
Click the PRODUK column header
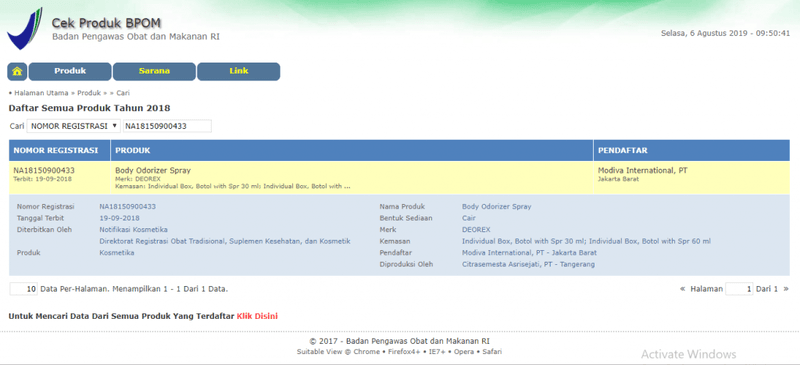(x=352, y=151)
